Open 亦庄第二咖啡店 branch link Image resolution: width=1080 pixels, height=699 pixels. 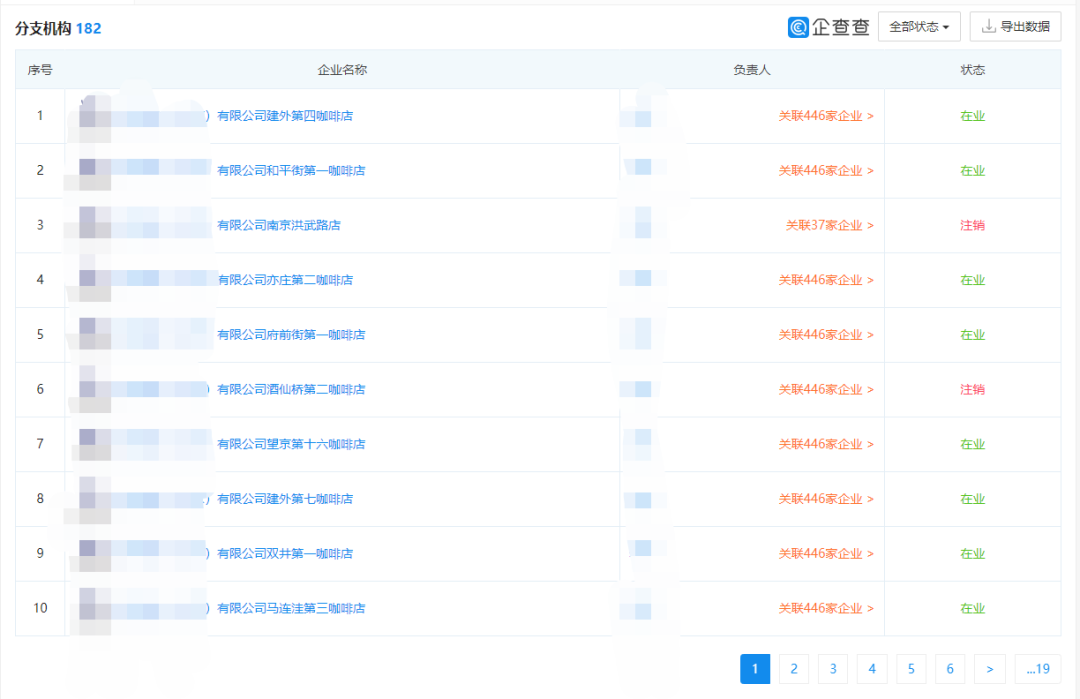pyautogui.click(x=285, y=280)
